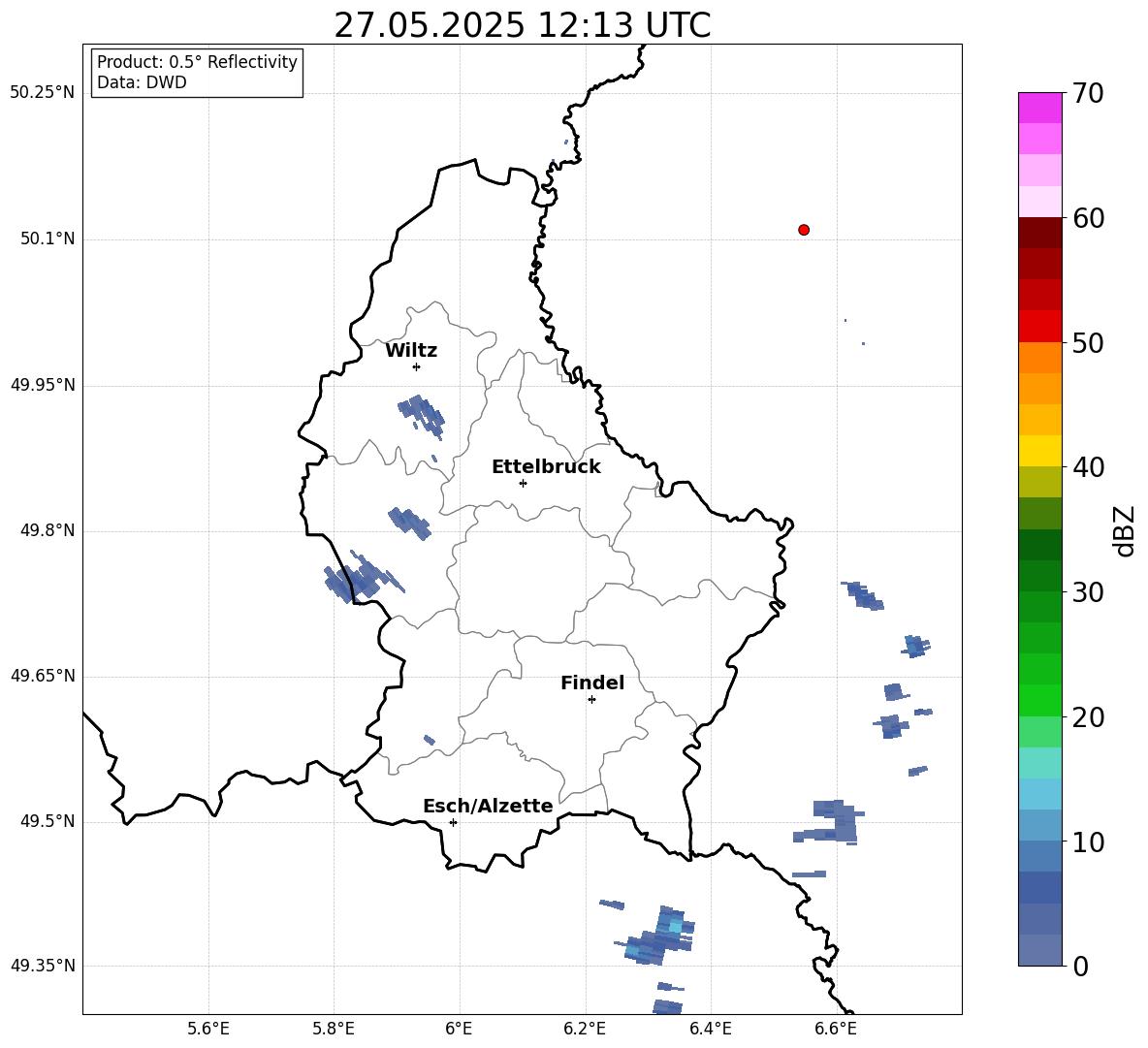This screenshot has height=1048, width=1148.
Task: Click the 0 label on colorbar
Action: coord(1081,966)
